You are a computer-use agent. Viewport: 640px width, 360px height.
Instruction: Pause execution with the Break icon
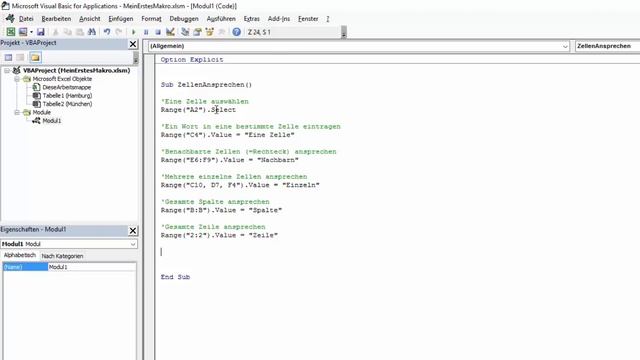click(x=146, y=32)
